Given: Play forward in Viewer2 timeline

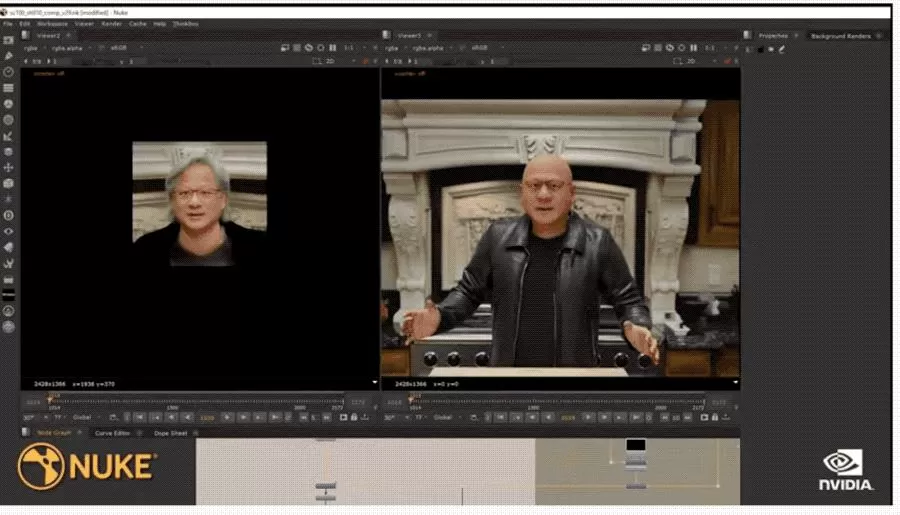Looking at the screenshot, I should [227, 417].
